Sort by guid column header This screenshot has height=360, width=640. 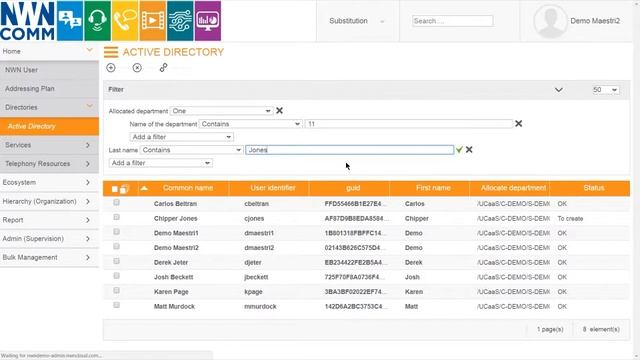click(353, 188)
